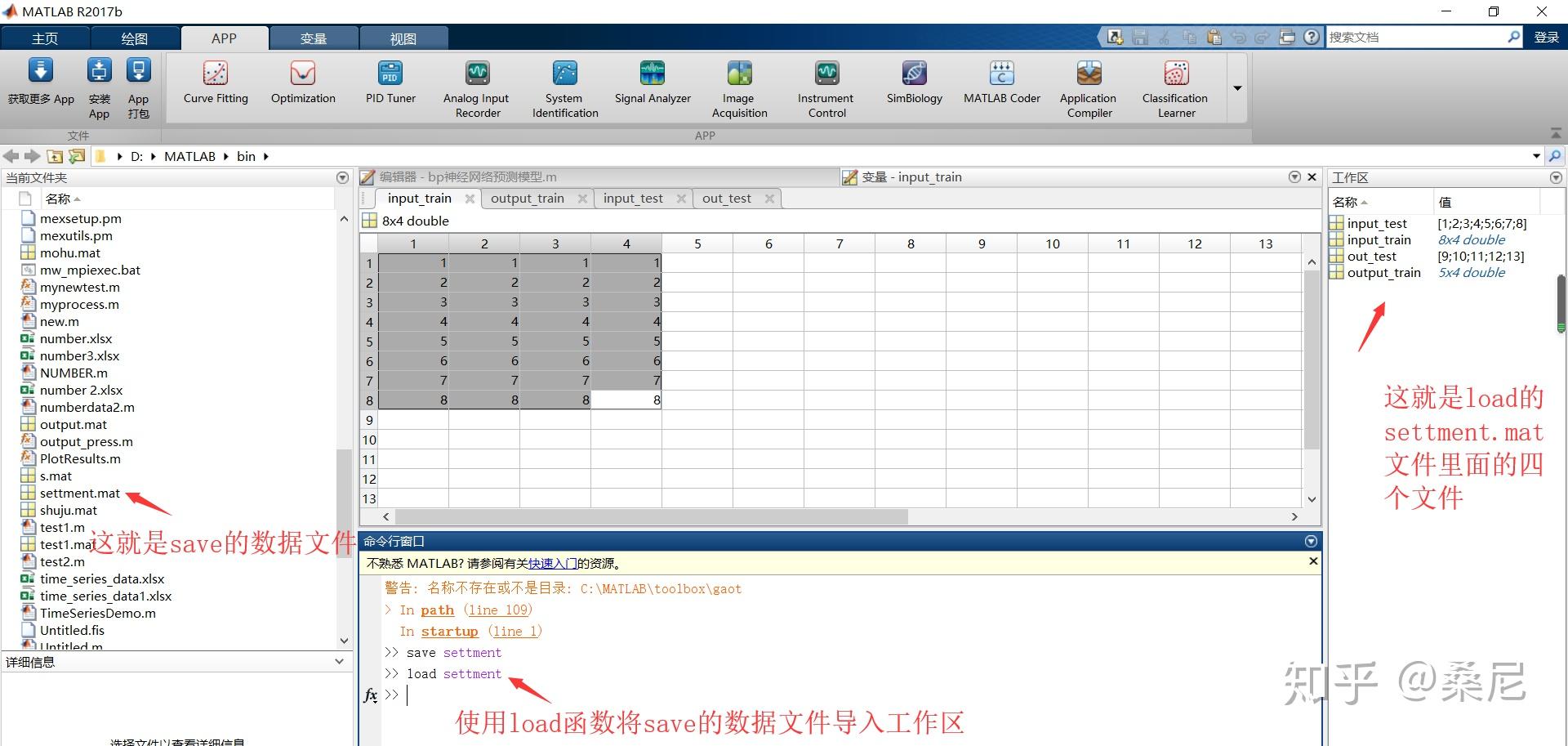The width and height of the screenshot is (1568, 746).
Task: Open 安装App to install an app
Action: click(x=99, y=84)
